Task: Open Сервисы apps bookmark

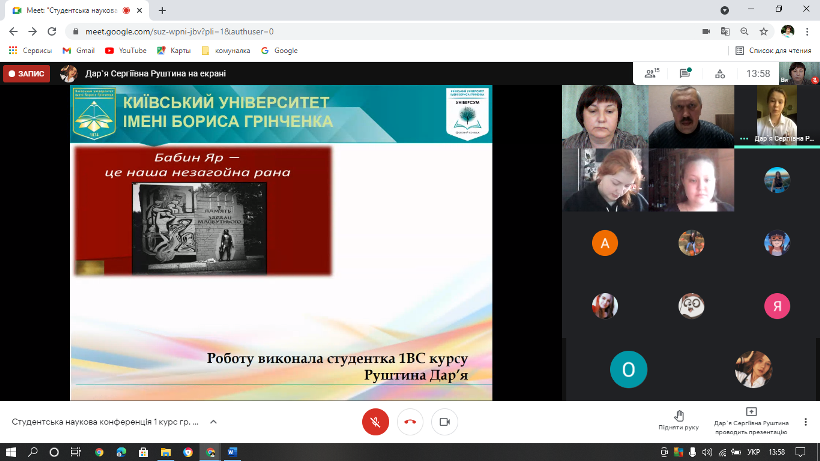Action: 30,51
